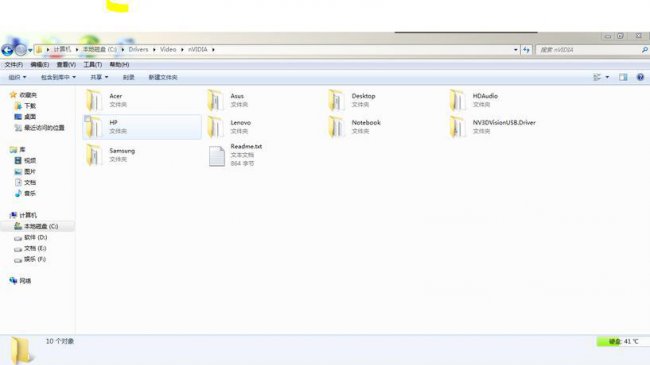
Task: Open the Acer folder icon
Action: tap(94, 100)
